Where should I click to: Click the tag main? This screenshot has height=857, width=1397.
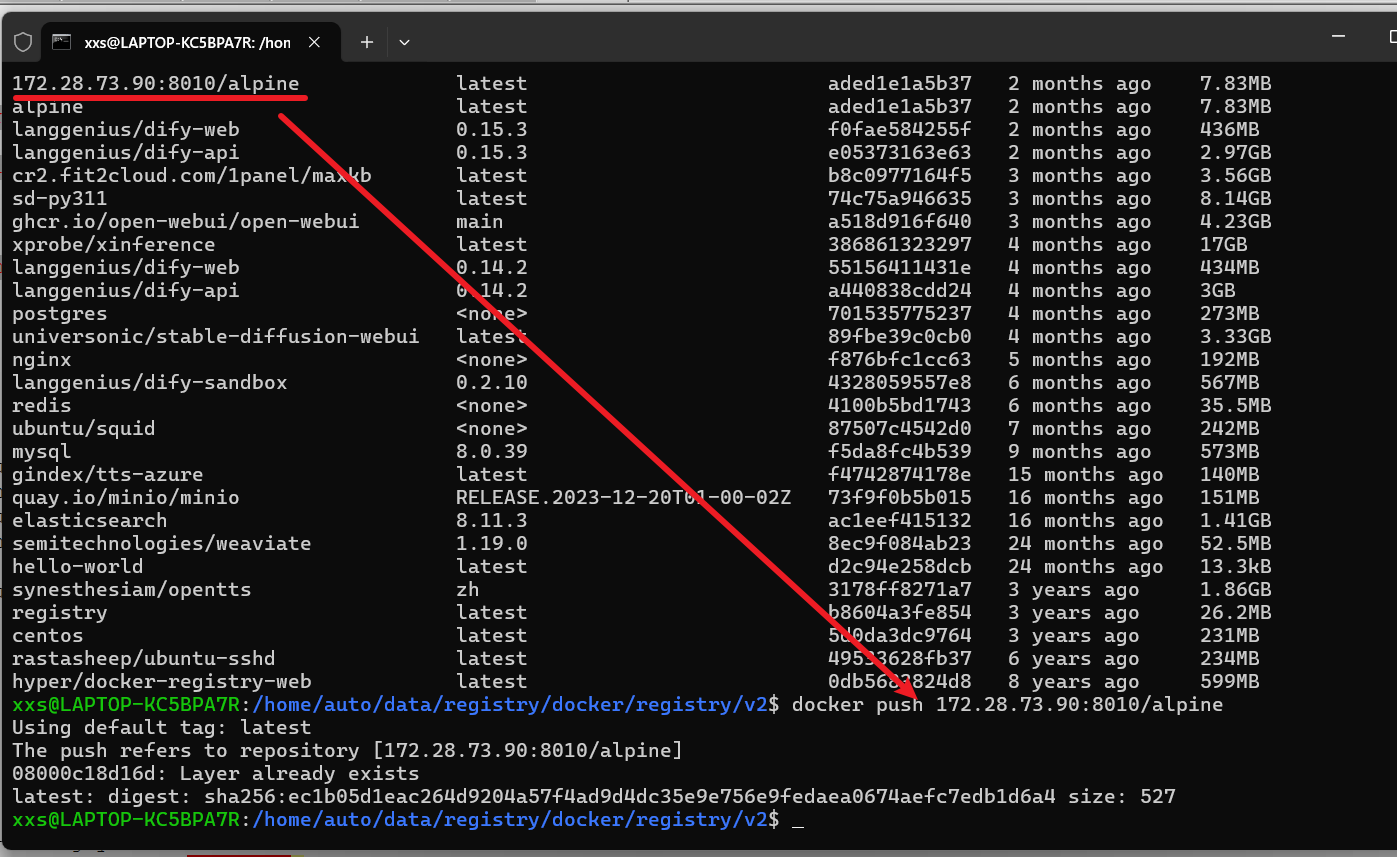[479, 222]
